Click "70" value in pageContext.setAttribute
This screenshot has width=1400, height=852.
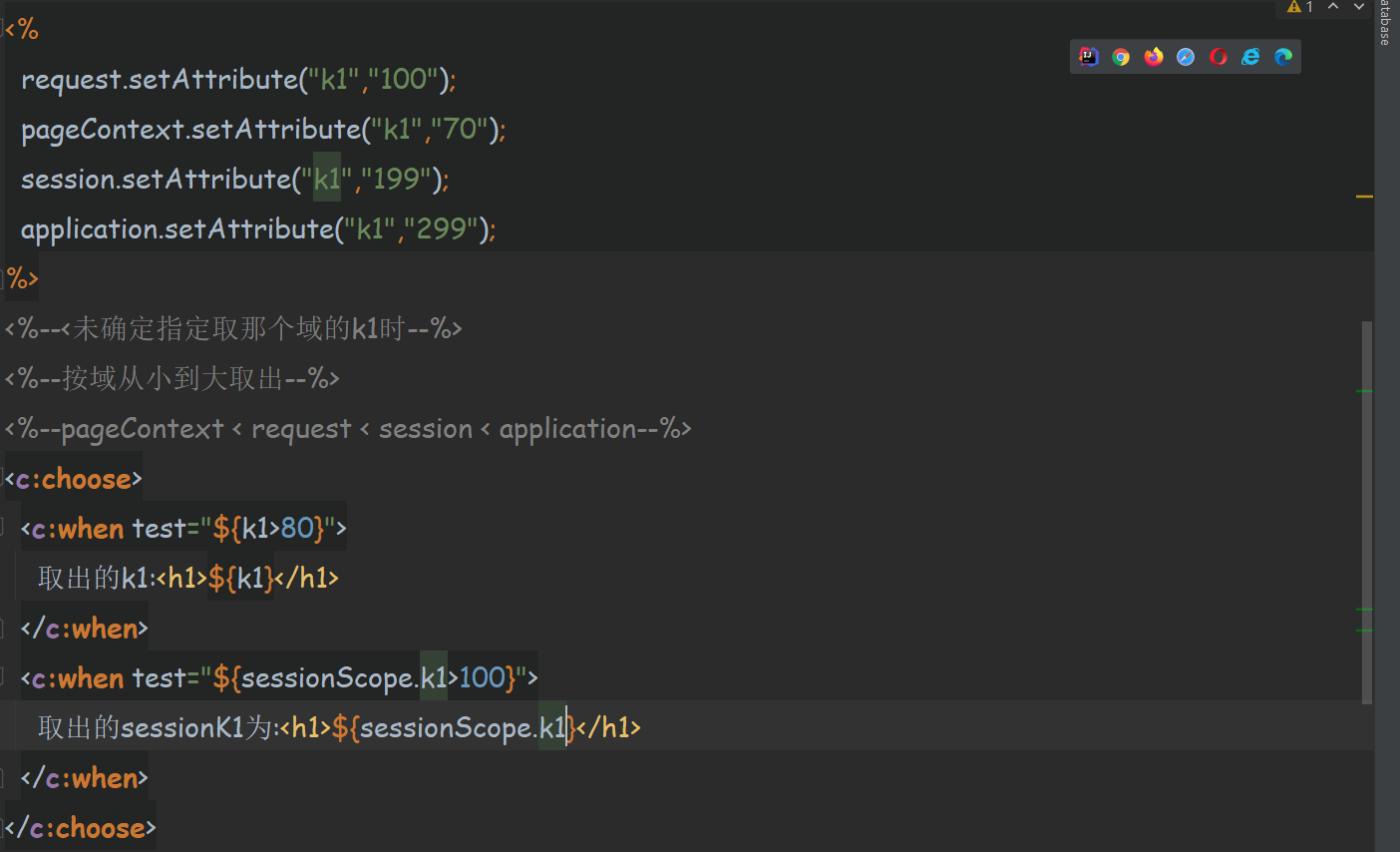coord(459,130)
